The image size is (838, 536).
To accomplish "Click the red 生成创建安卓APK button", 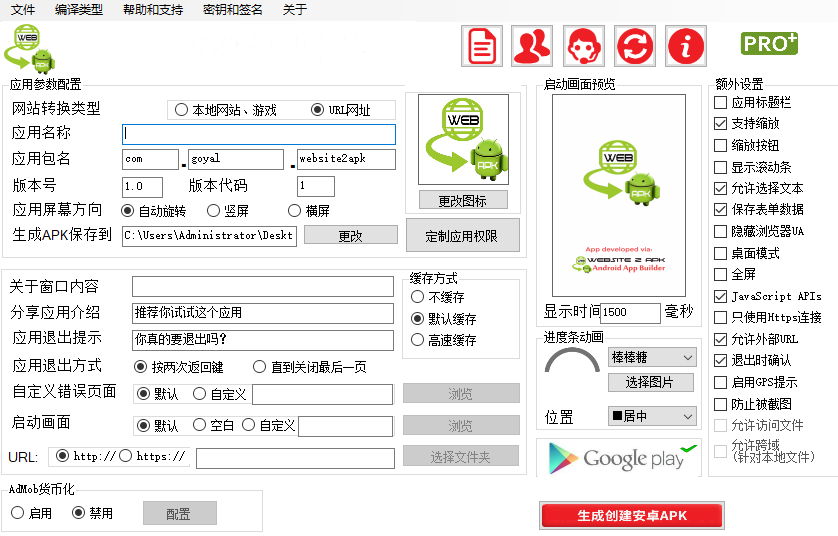I will (632, 516).
